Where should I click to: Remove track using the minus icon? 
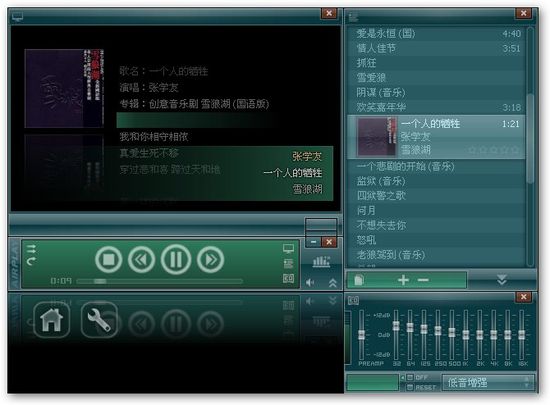pyautogui.click(x=423, y=280)
